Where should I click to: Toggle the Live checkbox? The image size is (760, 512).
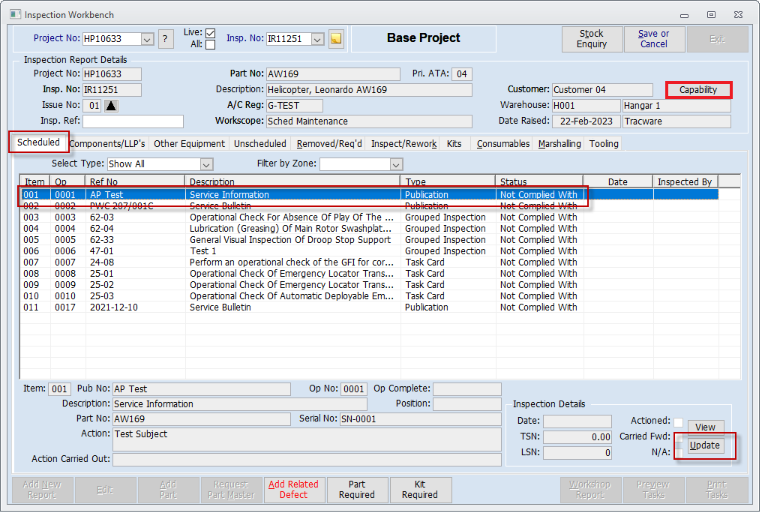pyautogui.click(x=210, y=32)
